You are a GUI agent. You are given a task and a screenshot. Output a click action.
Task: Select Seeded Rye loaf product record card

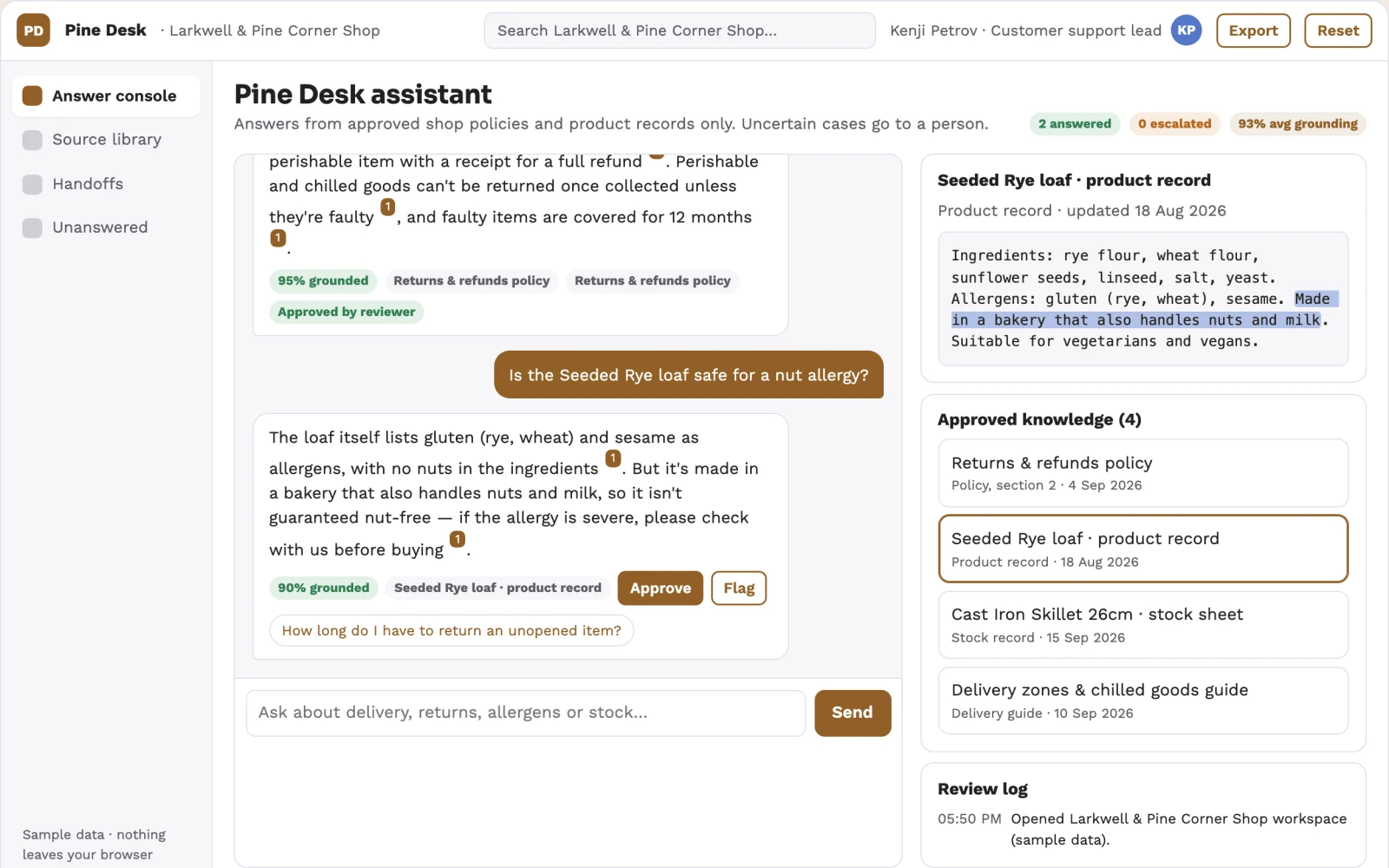click(1143, 549)
